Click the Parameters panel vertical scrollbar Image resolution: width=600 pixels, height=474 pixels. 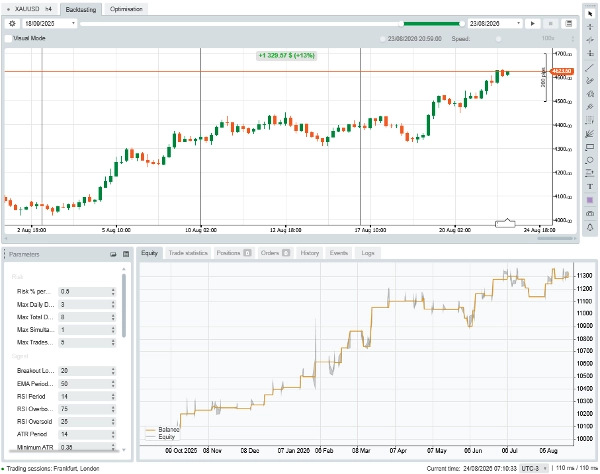pos(124,306)
